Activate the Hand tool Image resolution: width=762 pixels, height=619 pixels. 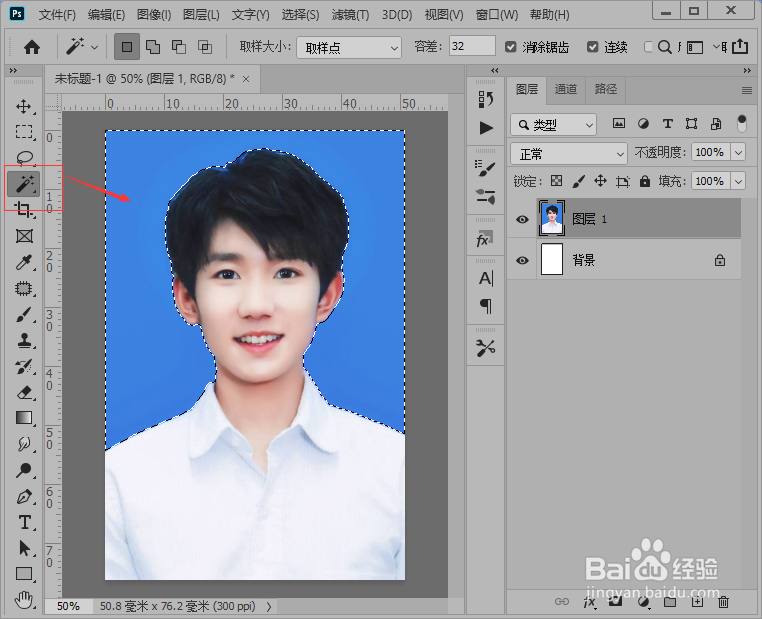tap(24, 600)
